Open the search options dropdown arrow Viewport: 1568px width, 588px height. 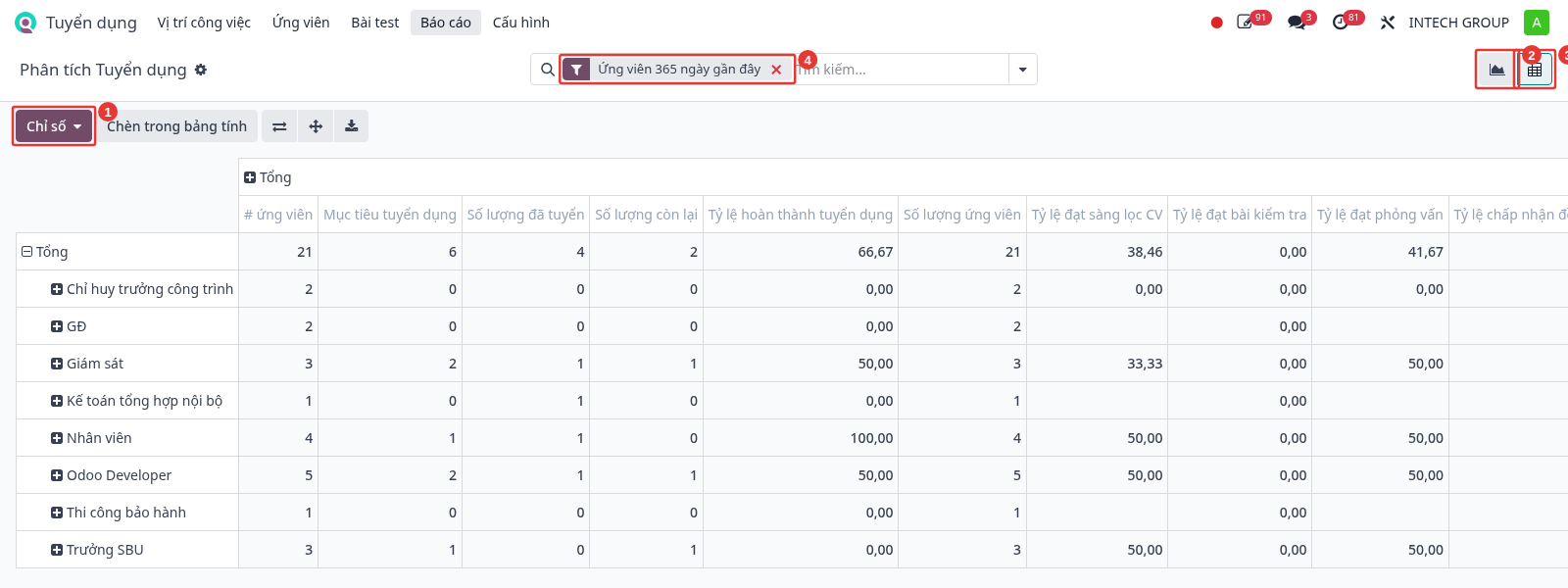(x=1022, y=70)
